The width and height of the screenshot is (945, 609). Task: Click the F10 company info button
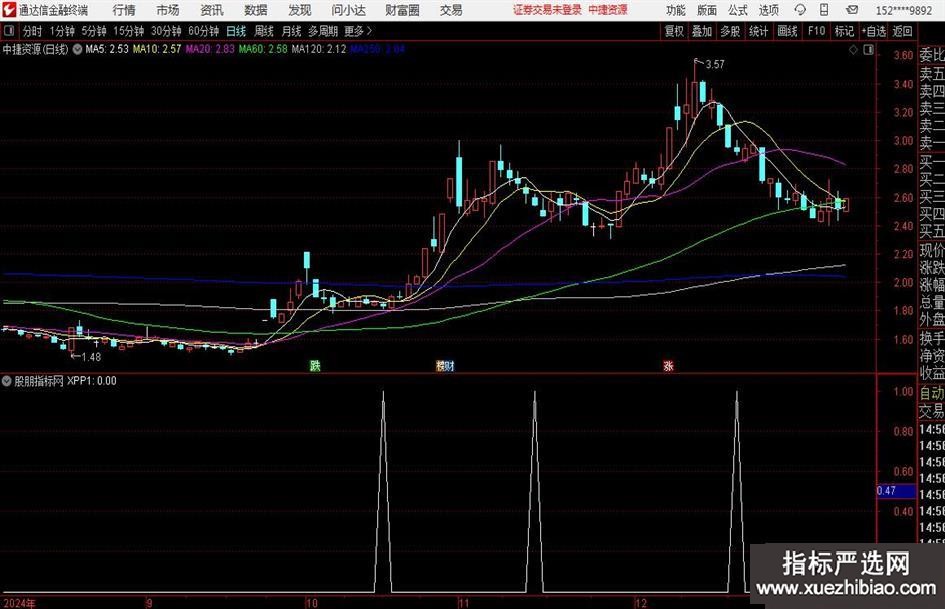coord(816,31)
